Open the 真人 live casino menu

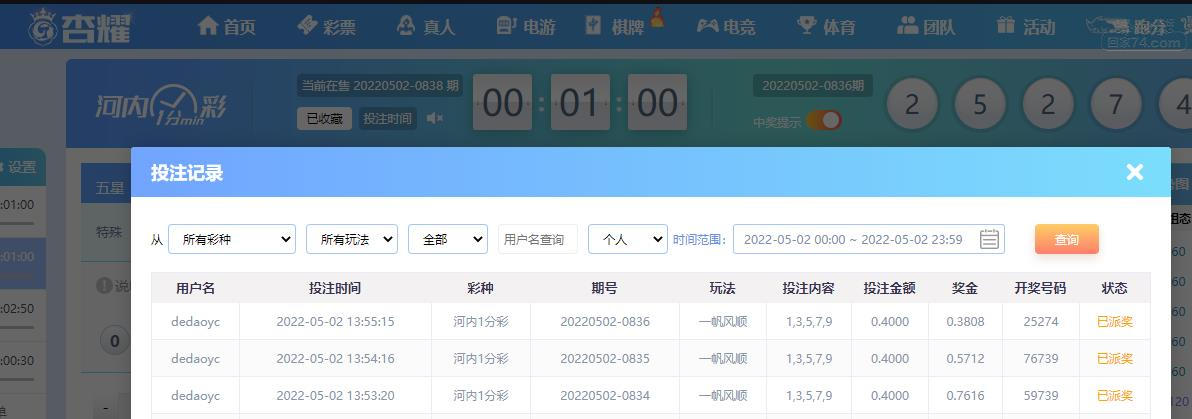point(426,27)
